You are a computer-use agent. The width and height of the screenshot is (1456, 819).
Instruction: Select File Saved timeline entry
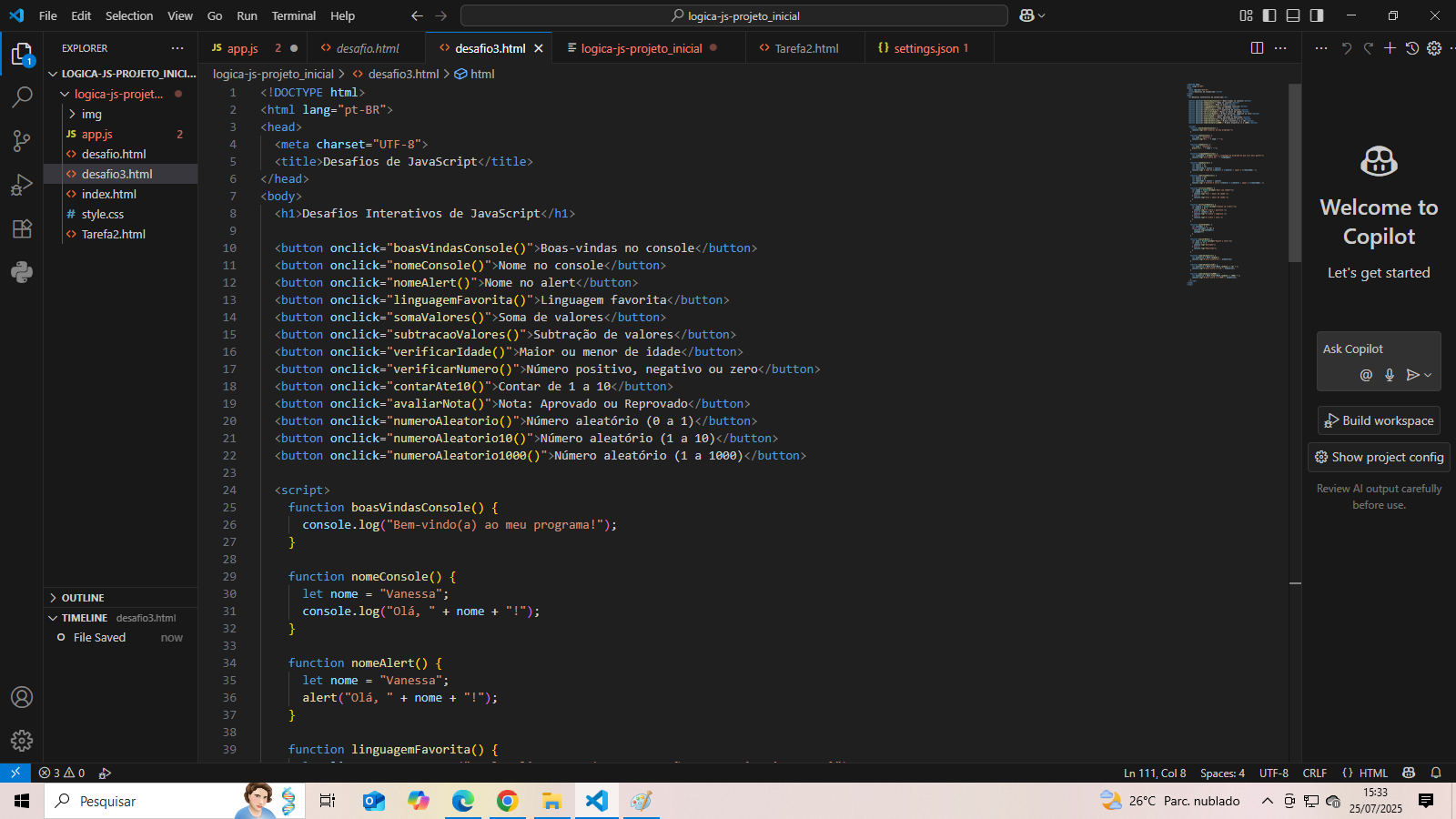point(121,637)
